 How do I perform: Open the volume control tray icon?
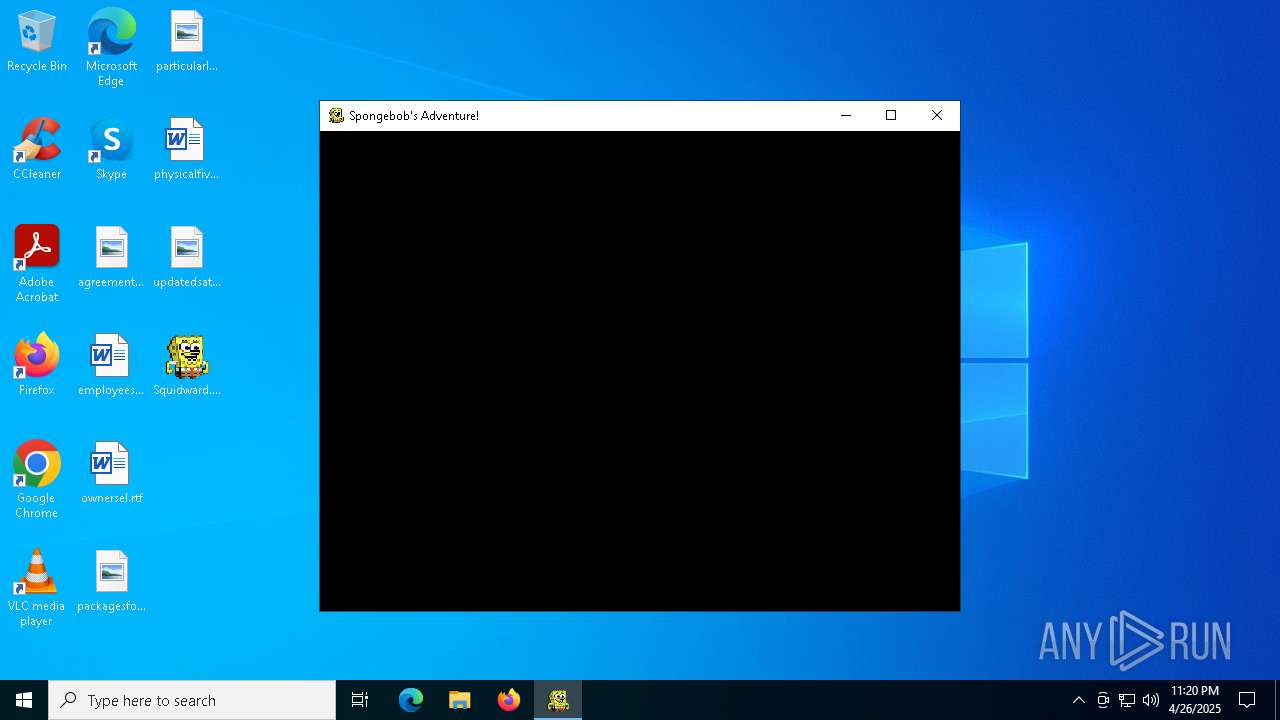(x=1151, y=700)
